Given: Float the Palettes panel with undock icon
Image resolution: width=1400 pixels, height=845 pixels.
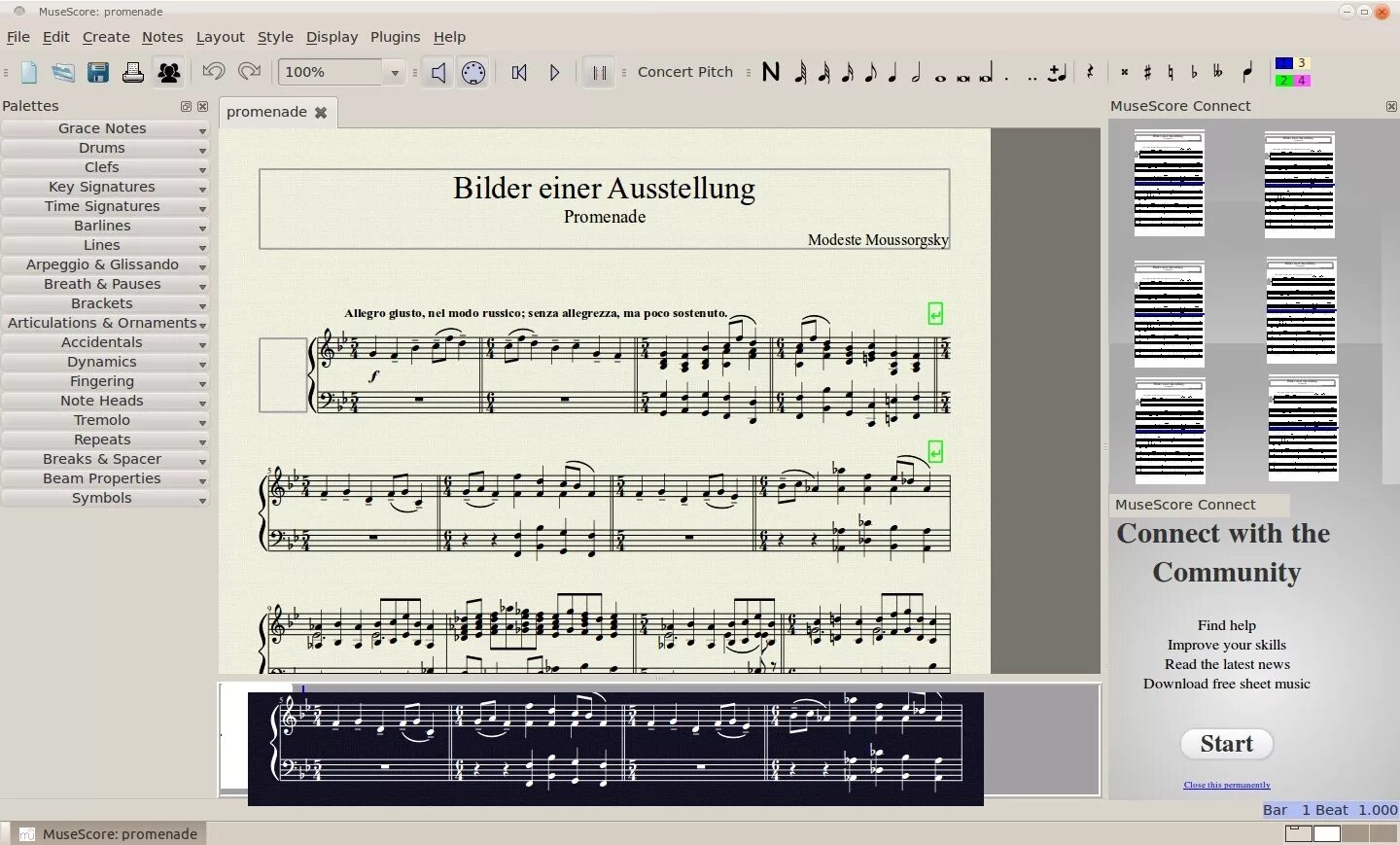Looking at the screenshot, I should pos(186,106).
